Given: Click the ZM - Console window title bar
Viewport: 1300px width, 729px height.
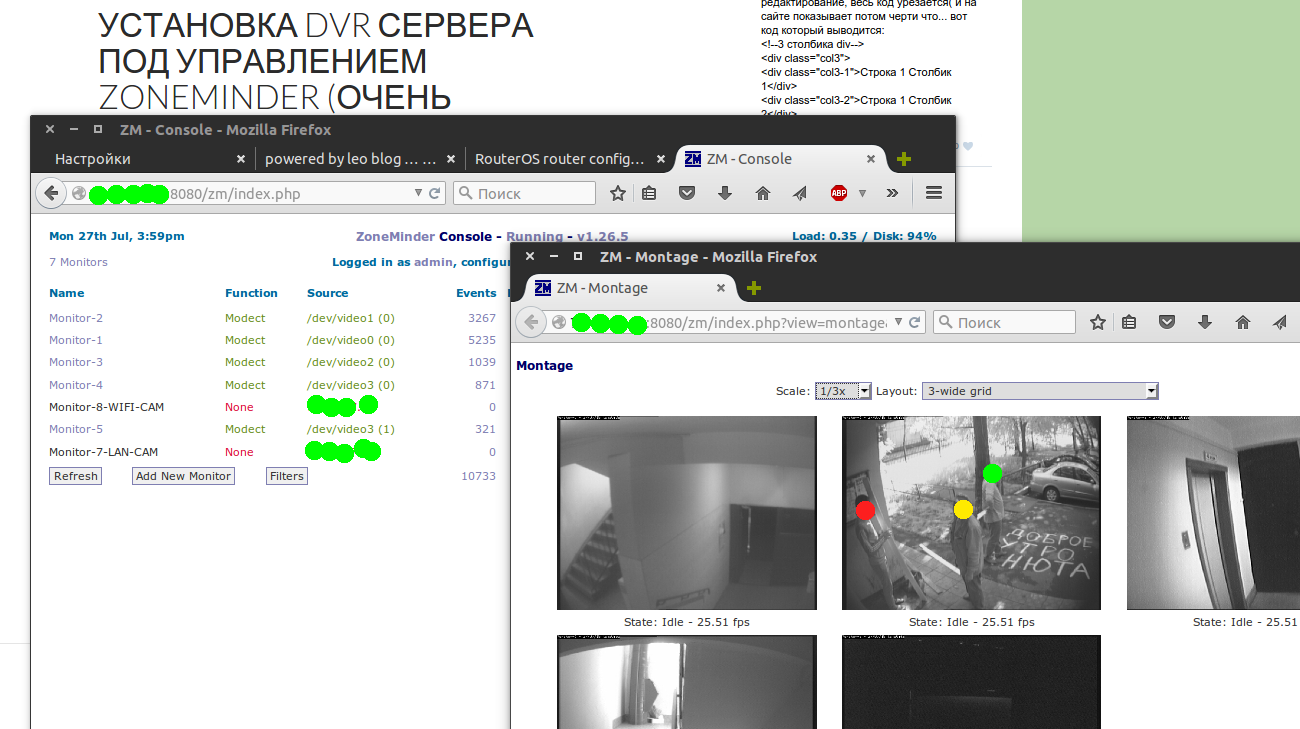Looking at the screenshot, I should click(x=492, y=129).
